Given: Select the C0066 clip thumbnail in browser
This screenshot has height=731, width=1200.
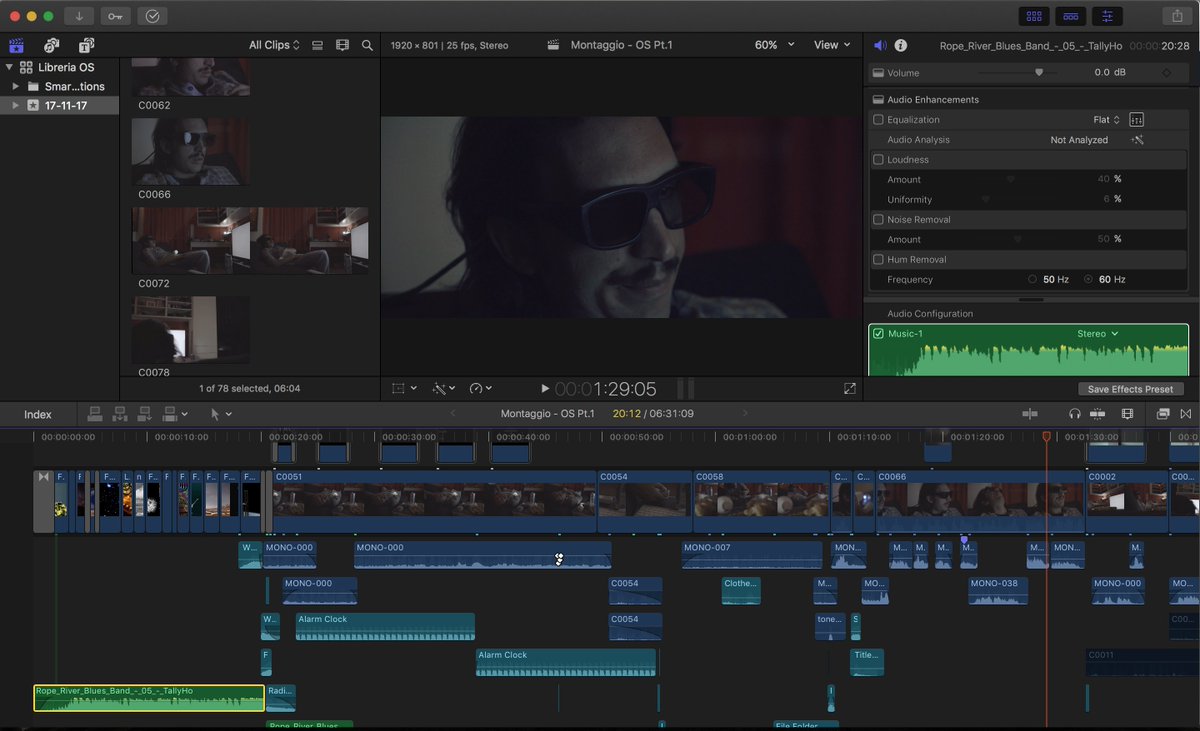Looking at the screenshot, I should [191, 151].
